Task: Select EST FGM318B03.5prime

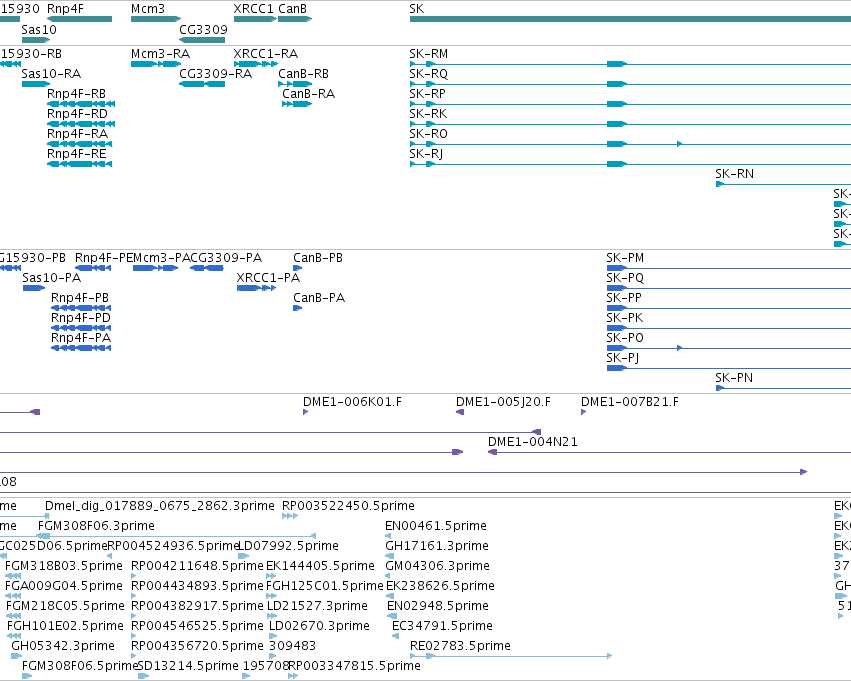Action: (13, 576)
